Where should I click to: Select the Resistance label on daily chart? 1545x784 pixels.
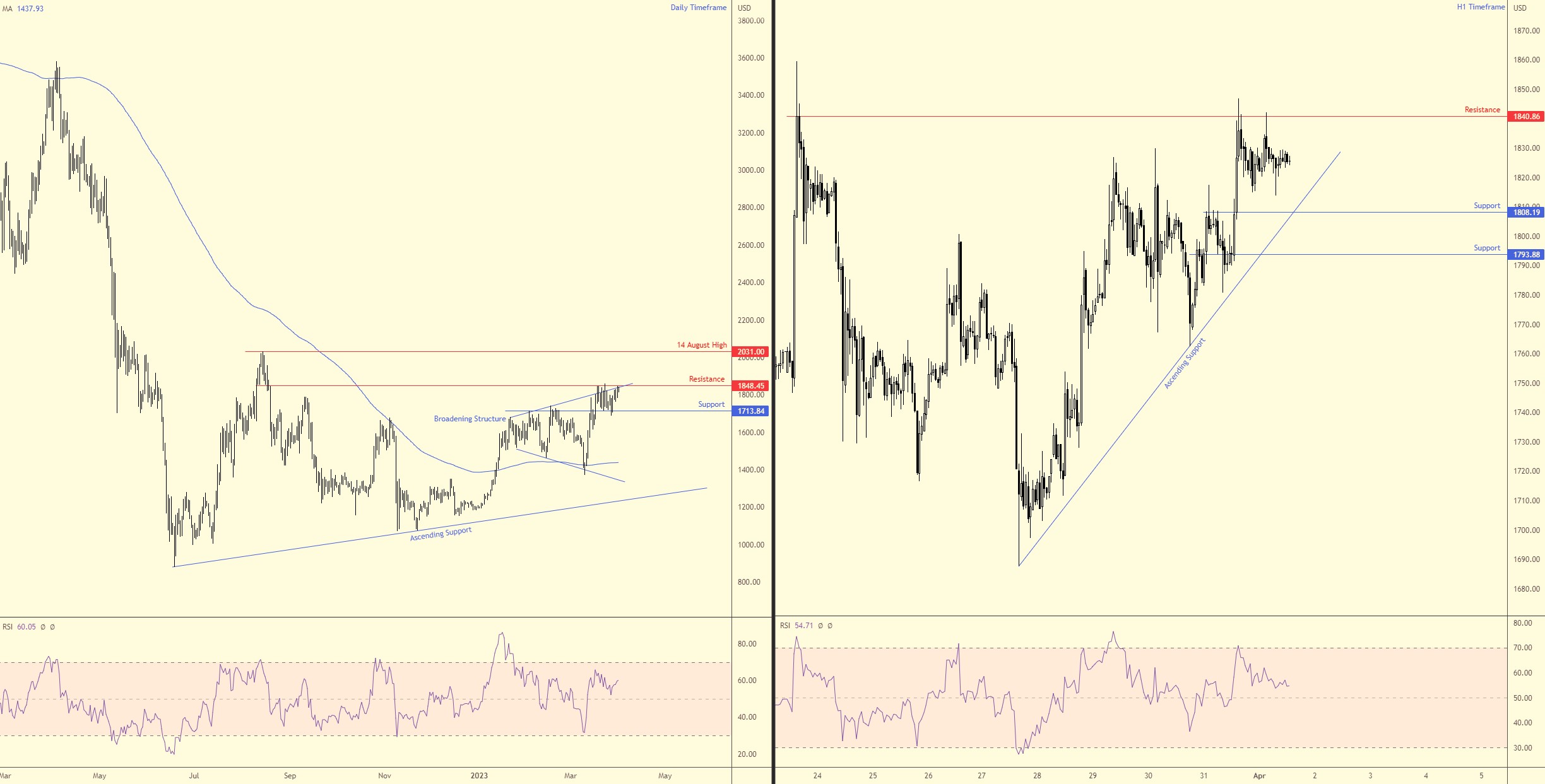pyautogui.click(x=706, y=379)
